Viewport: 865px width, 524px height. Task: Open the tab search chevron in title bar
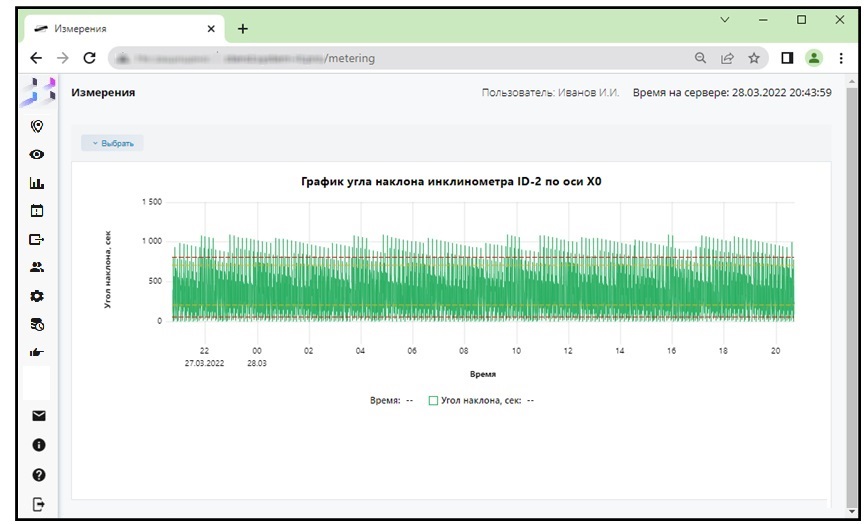[725, 20]
